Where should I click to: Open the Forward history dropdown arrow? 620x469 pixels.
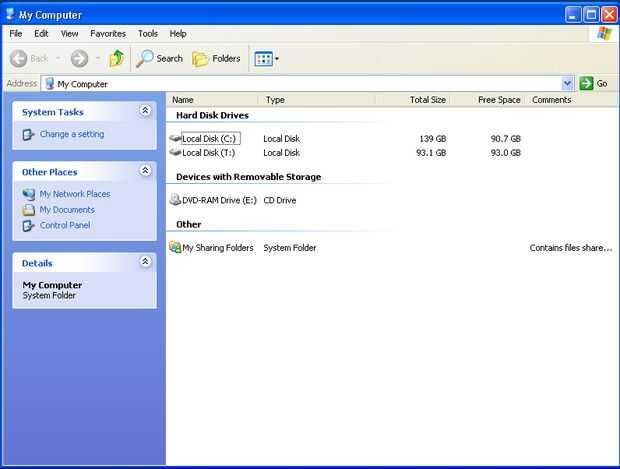[98, 59]
